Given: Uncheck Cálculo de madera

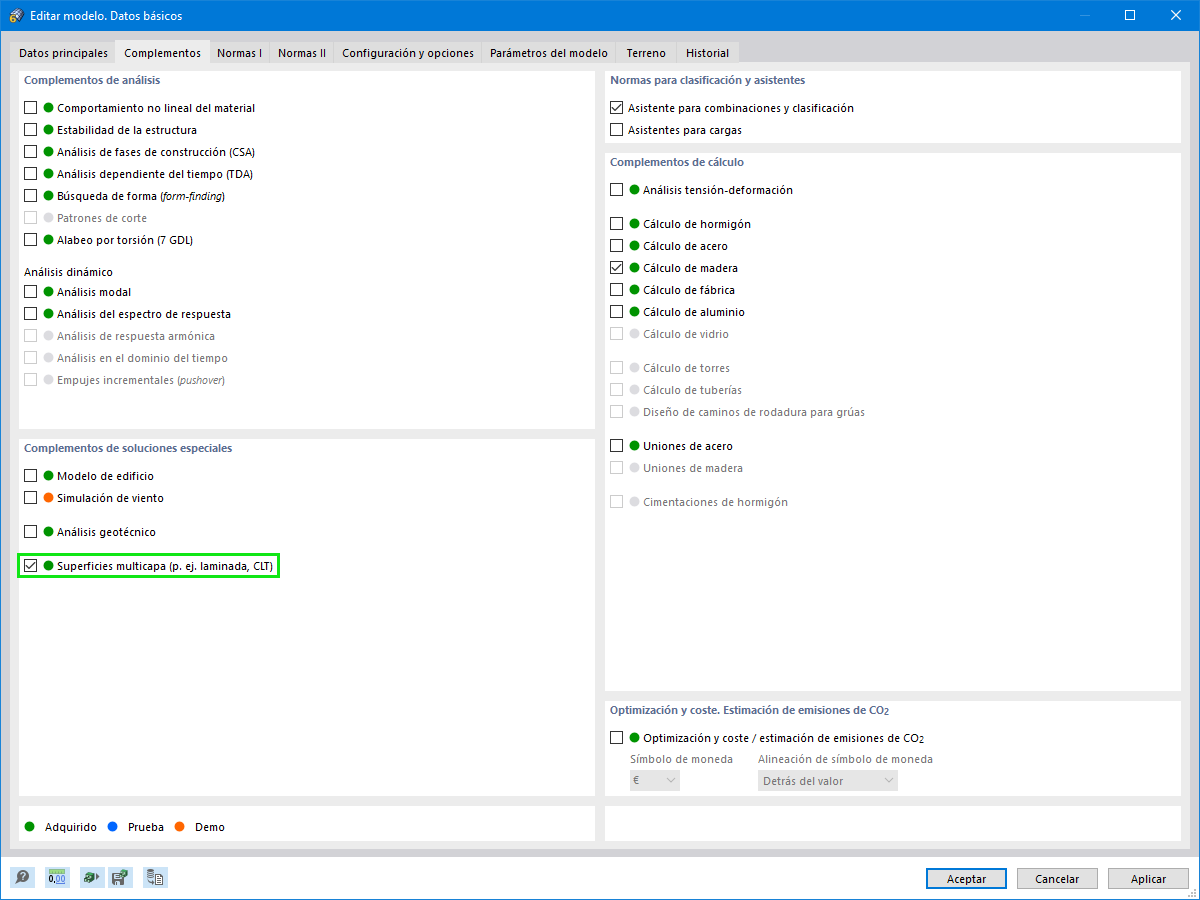Looking at the screenshot, I should (x=617, y=268).
